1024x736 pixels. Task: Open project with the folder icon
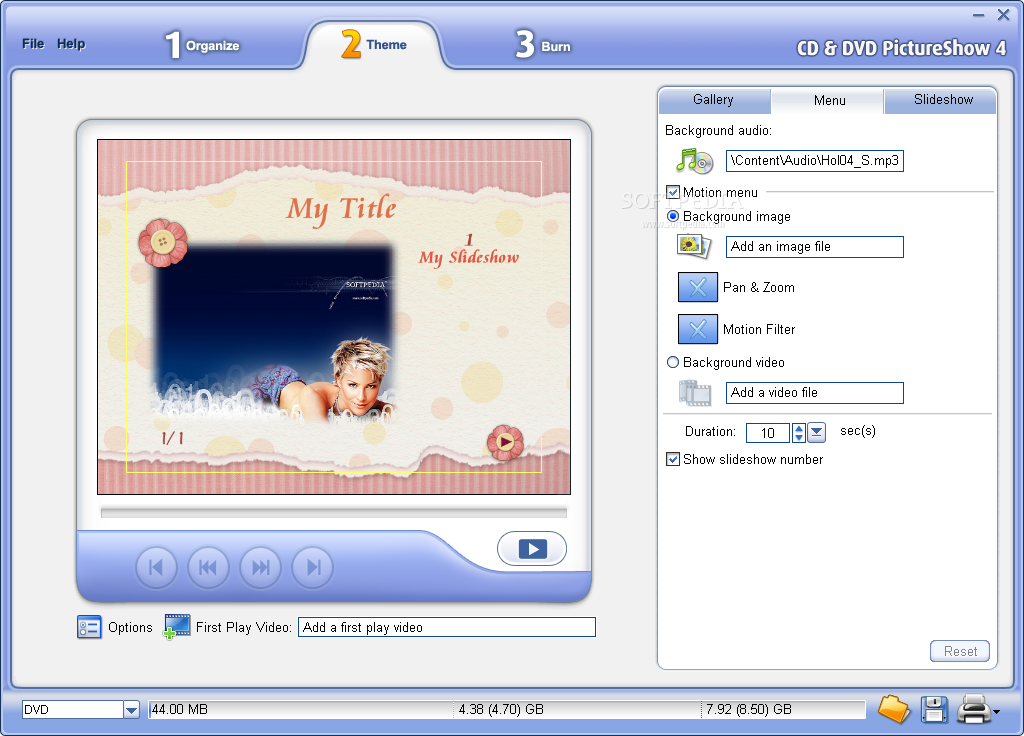[893, 709]
